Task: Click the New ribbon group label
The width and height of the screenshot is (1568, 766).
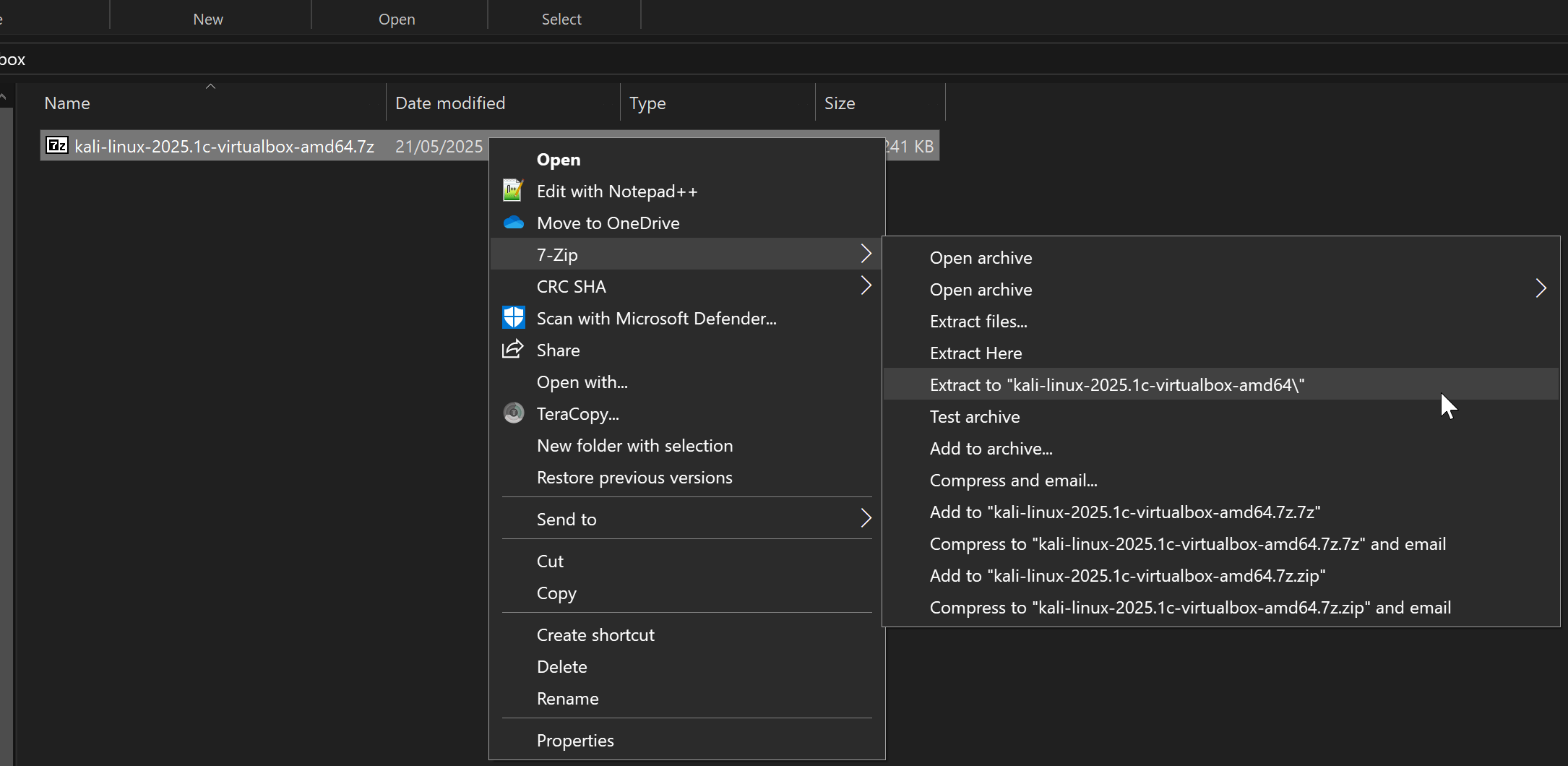Action: tap(208, 19)
